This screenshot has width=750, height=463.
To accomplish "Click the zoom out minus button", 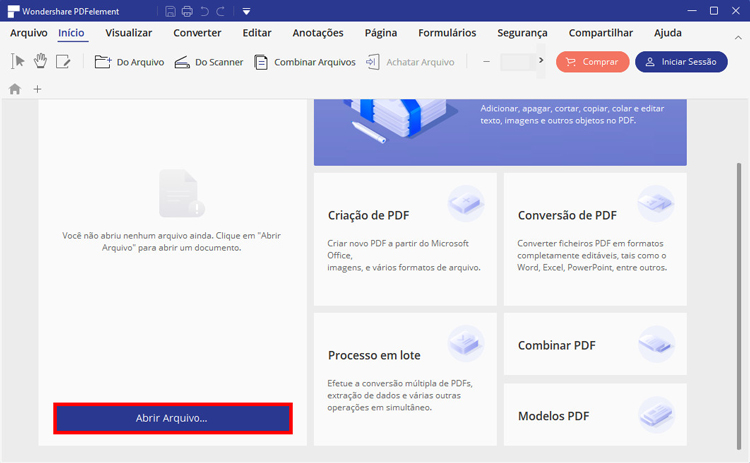I will [x=486, y=62].
